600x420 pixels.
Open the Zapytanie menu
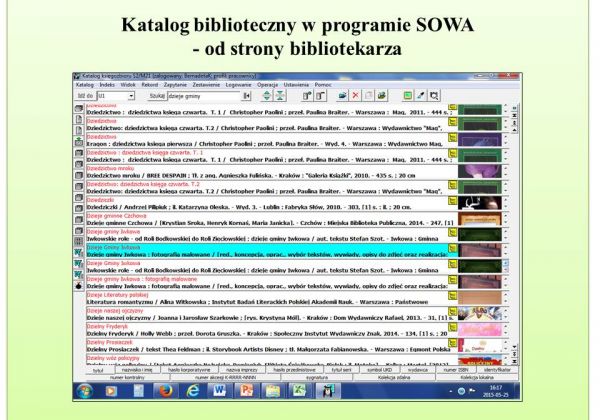click(x=175, y=85)
